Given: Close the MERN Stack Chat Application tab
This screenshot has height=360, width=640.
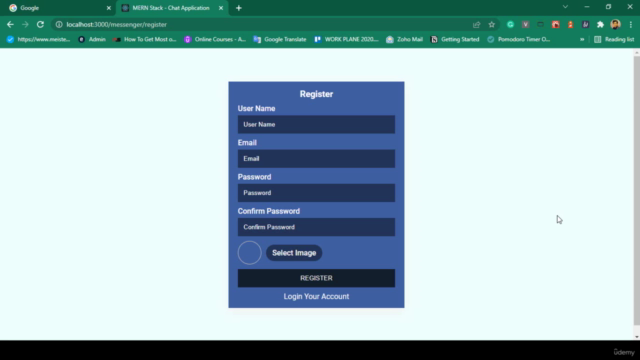Looking at the screenshot, I should point(221,8).
